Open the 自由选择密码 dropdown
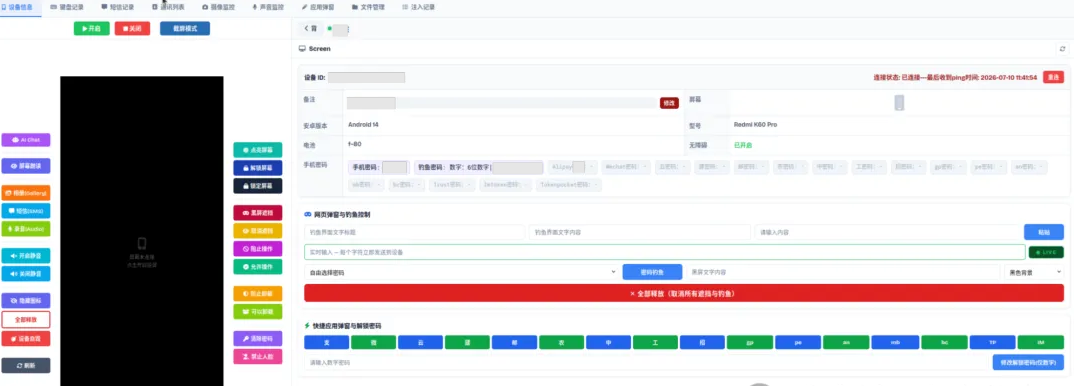The width and height of the screenshot is (1074, 386). tap(461, 272)
